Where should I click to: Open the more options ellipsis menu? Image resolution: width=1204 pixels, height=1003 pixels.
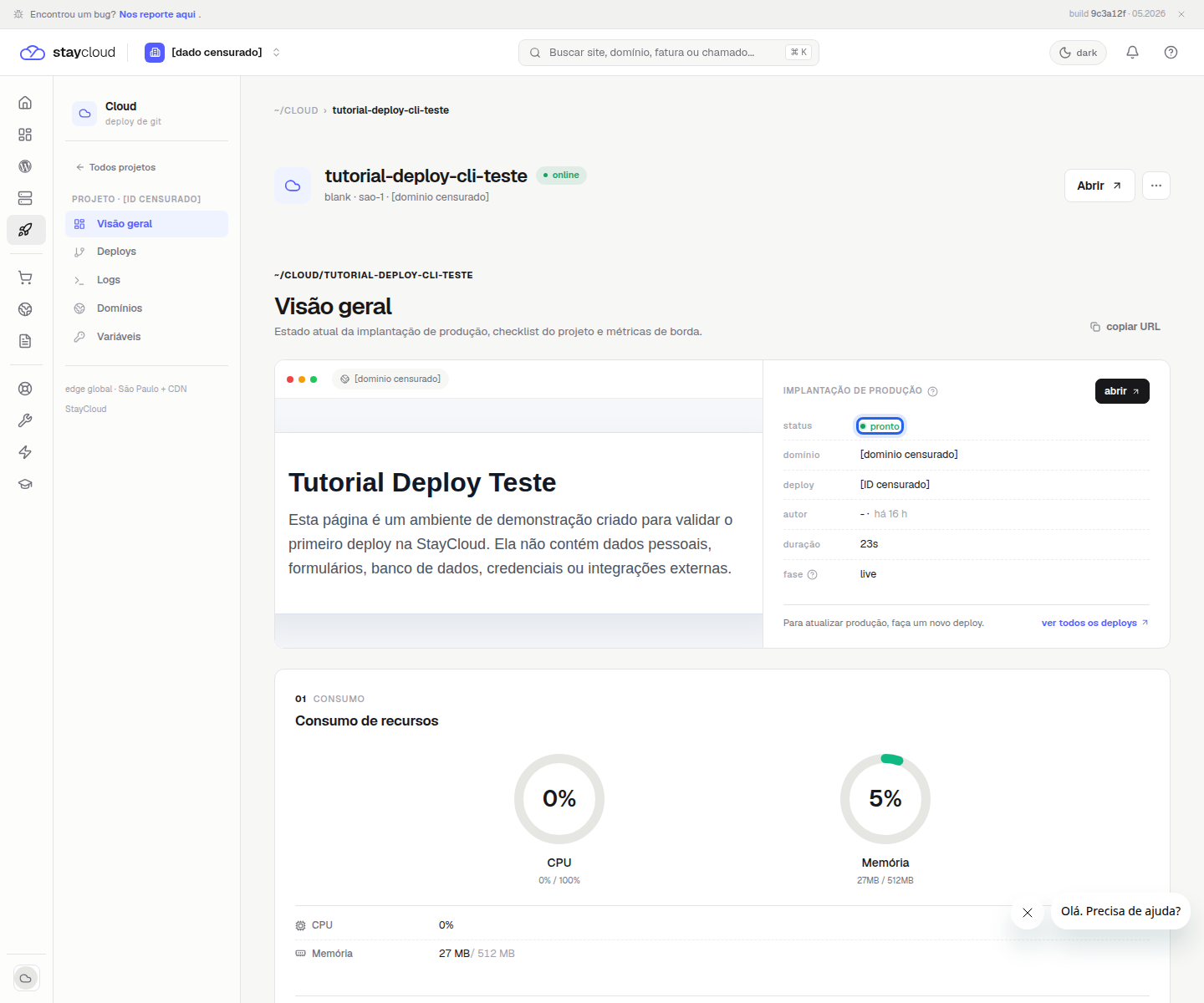[1156, 186]
